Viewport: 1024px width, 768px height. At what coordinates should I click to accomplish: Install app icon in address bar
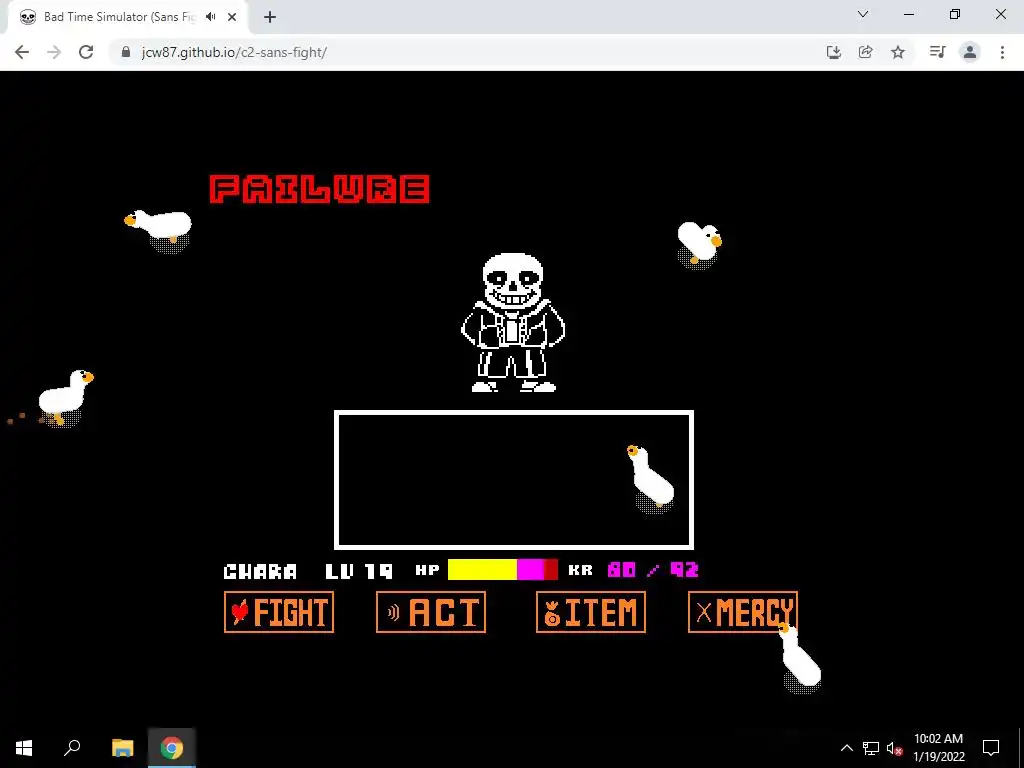tap(834, 52)
